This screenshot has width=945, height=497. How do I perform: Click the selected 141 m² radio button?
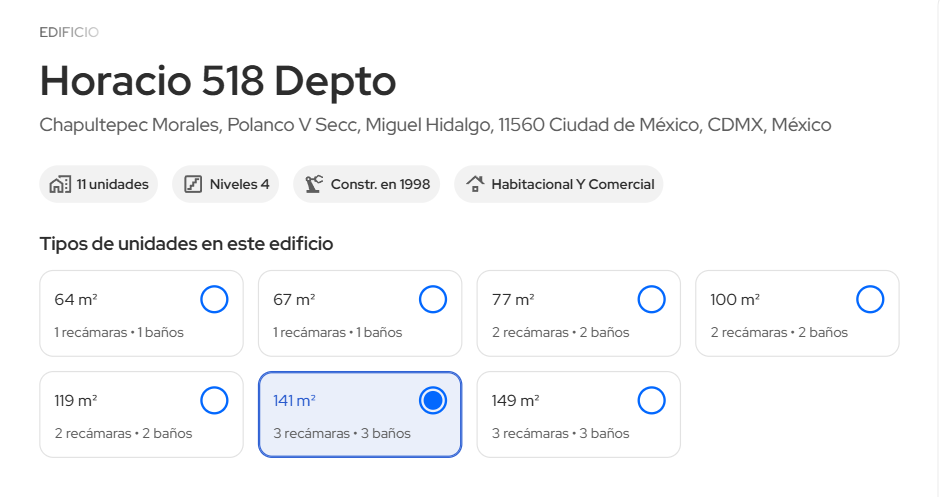[433, 401]
